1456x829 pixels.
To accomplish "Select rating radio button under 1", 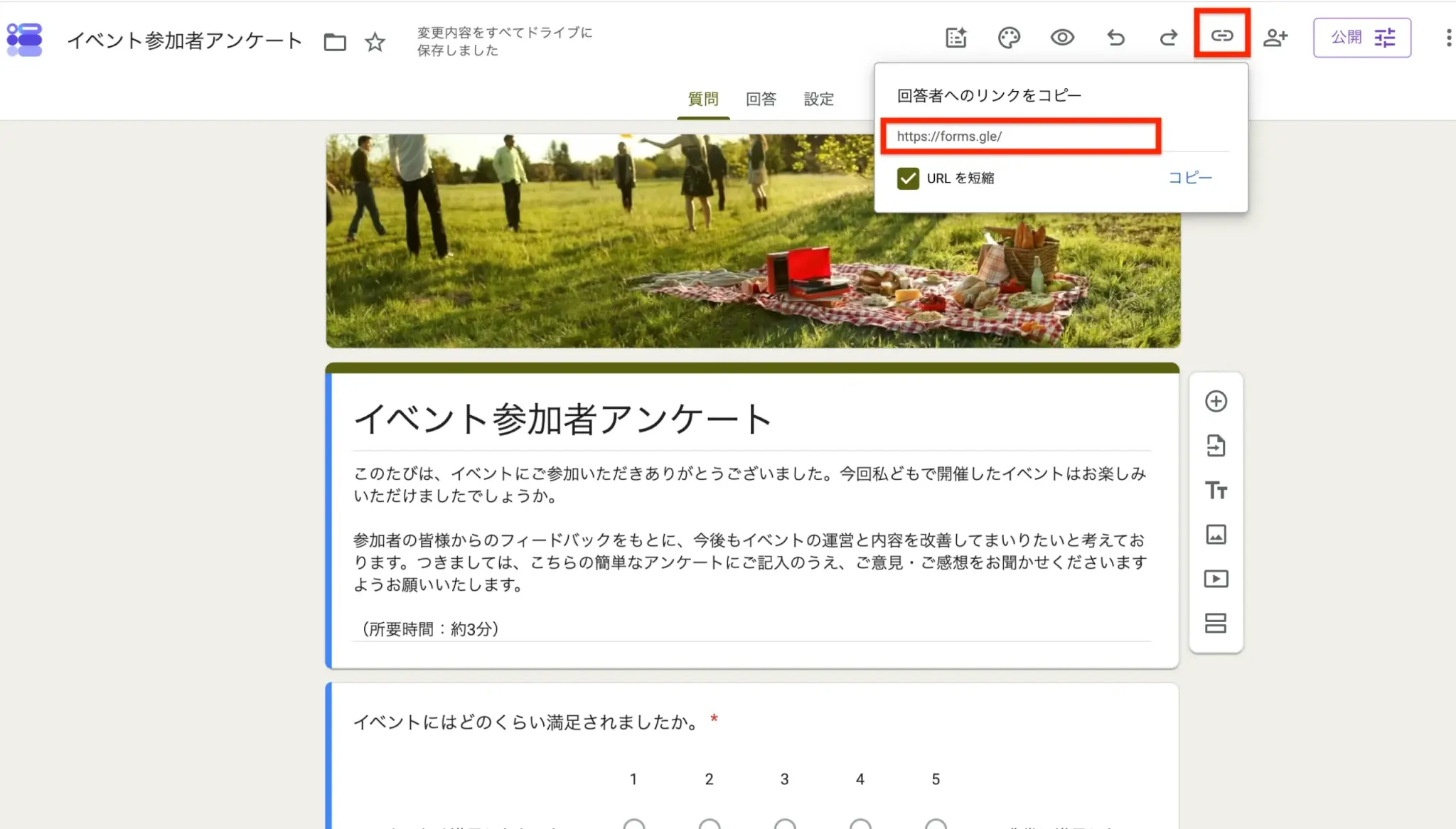I will click(x=633, y=823).
